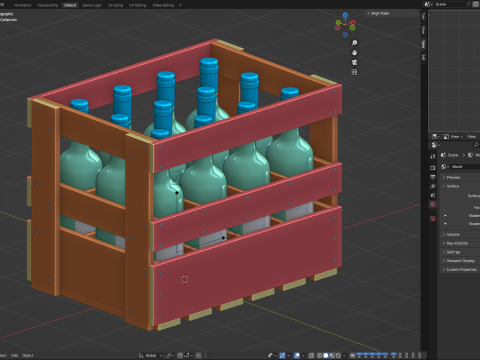
Task: Open the editor type dropdown of the upper-right editor
Action: click(x=436, y=136)
